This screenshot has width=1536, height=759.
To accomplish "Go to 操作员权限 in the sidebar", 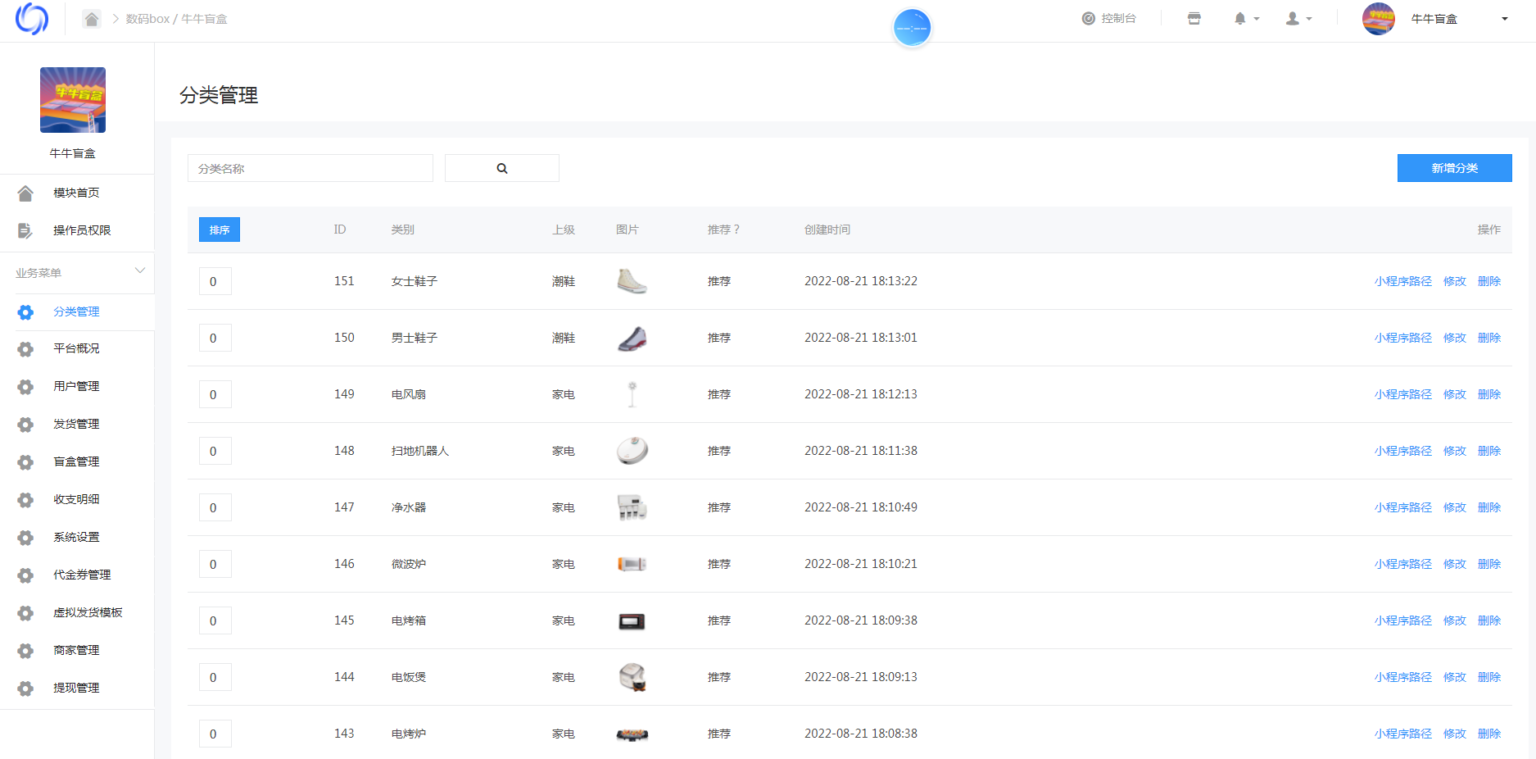I will 82,231.
